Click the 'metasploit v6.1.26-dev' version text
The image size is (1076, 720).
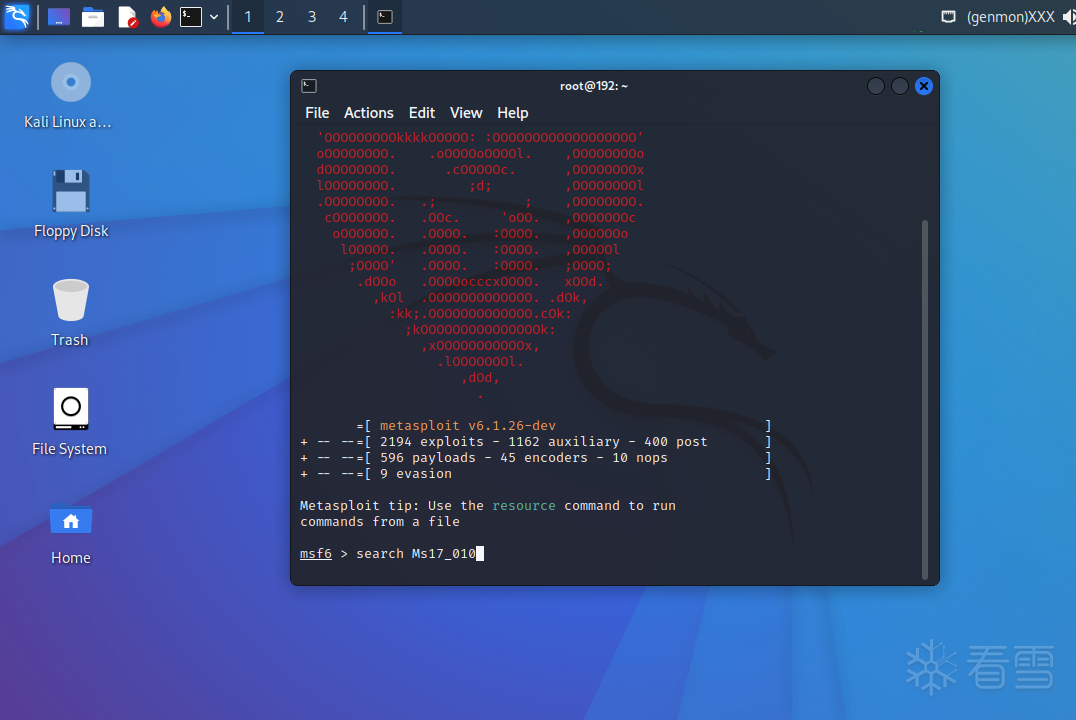[x=467, y=426]
